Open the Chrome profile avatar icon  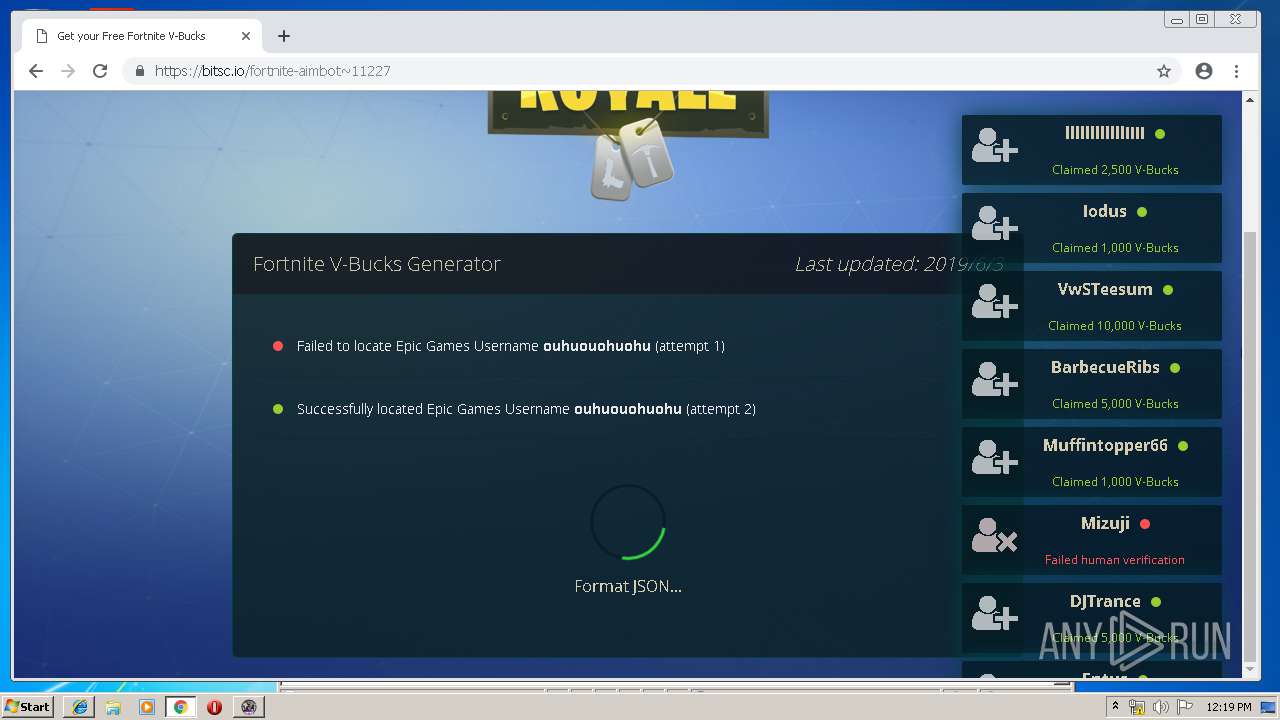(1204, 71)
